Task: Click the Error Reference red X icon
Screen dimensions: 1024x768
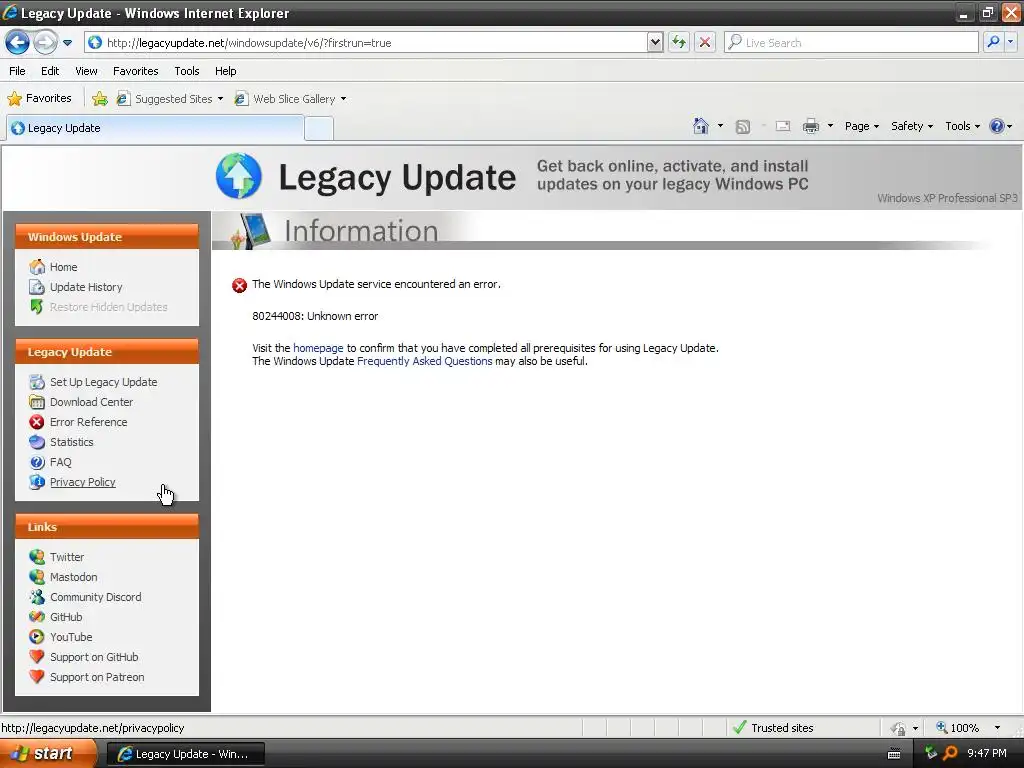Action: click(x=37, y=423)
